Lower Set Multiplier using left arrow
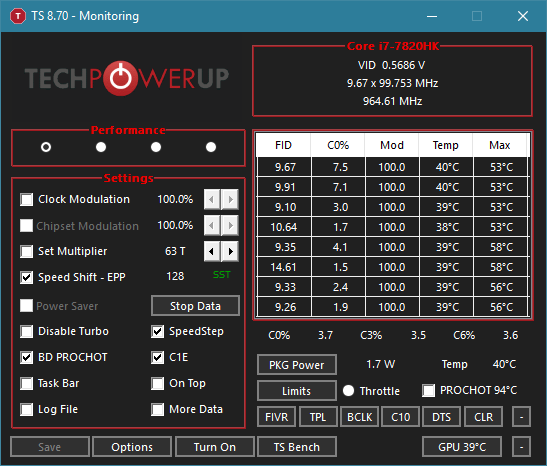This screenshot has height=466, width=547. [x=212, y=251]
